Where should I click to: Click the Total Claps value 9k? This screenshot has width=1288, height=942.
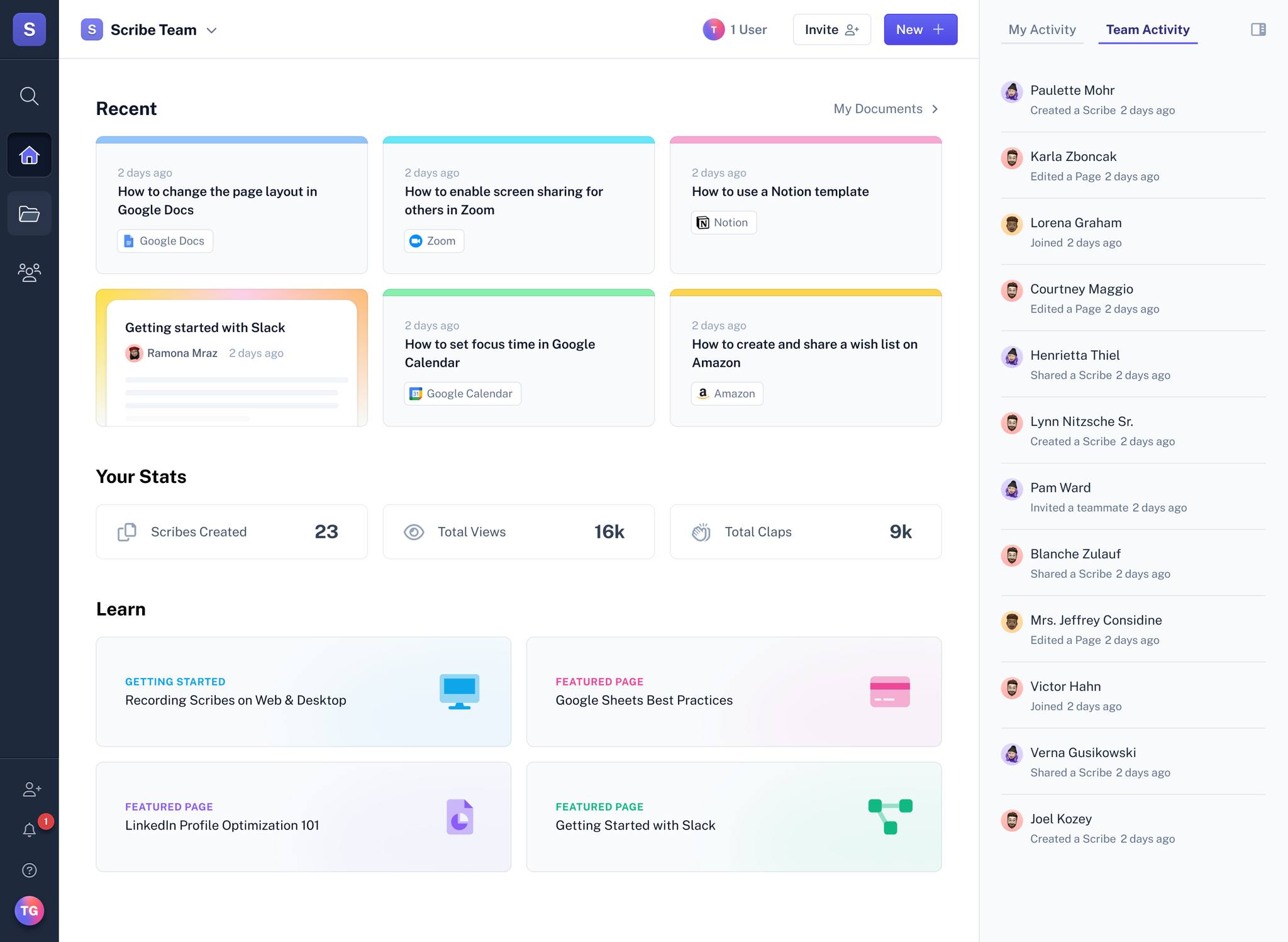click(x=901, y=532)
